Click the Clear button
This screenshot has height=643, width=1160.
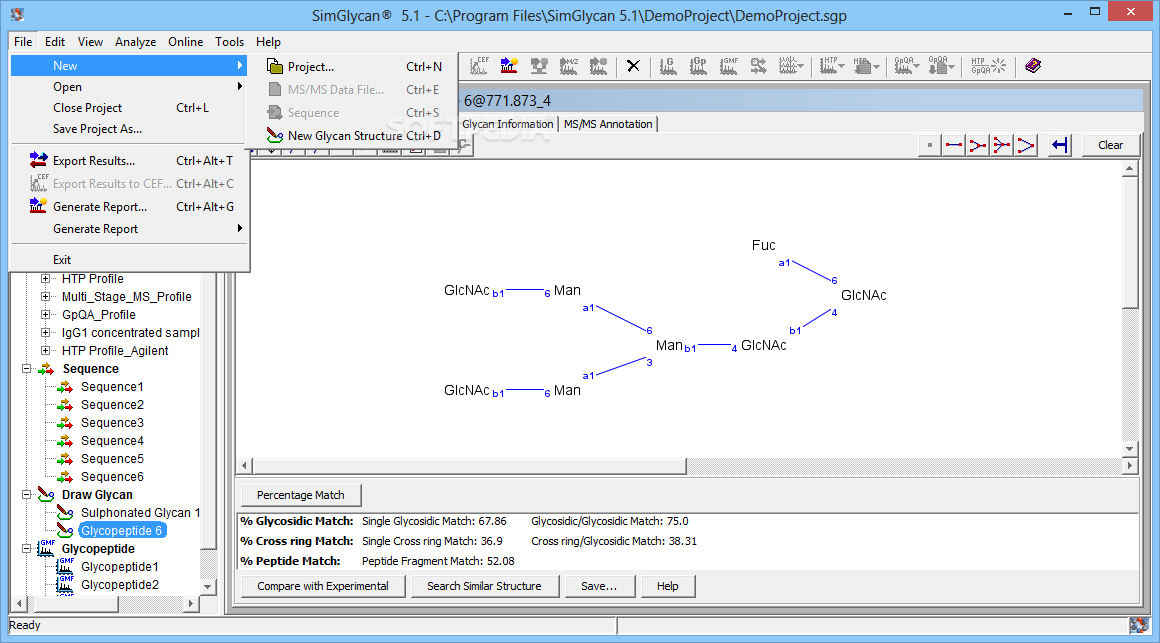point(1110,145)
